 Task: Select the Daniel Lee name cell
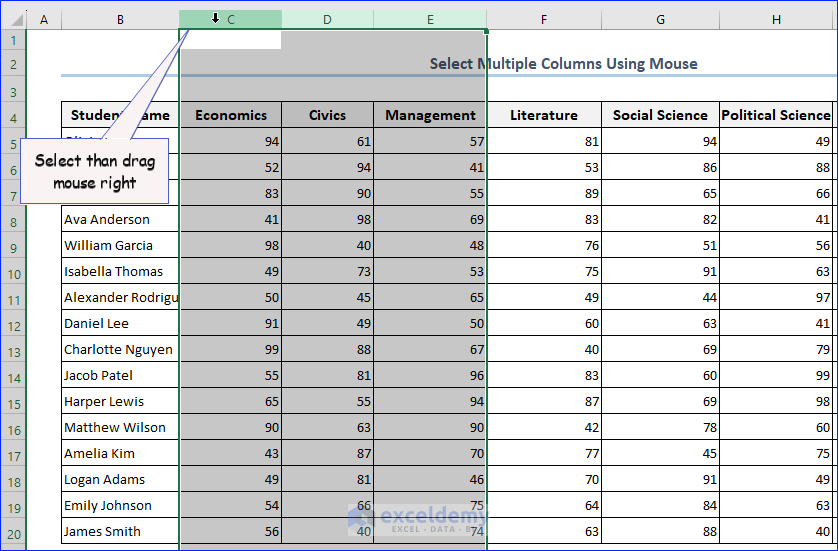point(120,323)
